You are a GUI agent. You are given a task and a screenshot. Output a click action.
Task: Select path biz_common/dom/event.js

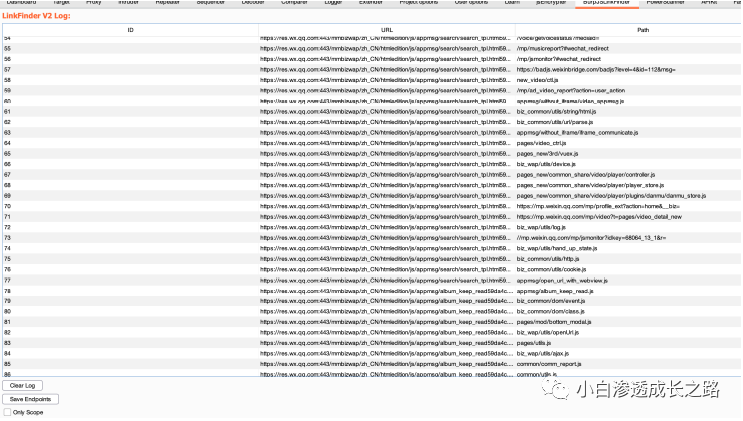[x=551, y=301]
